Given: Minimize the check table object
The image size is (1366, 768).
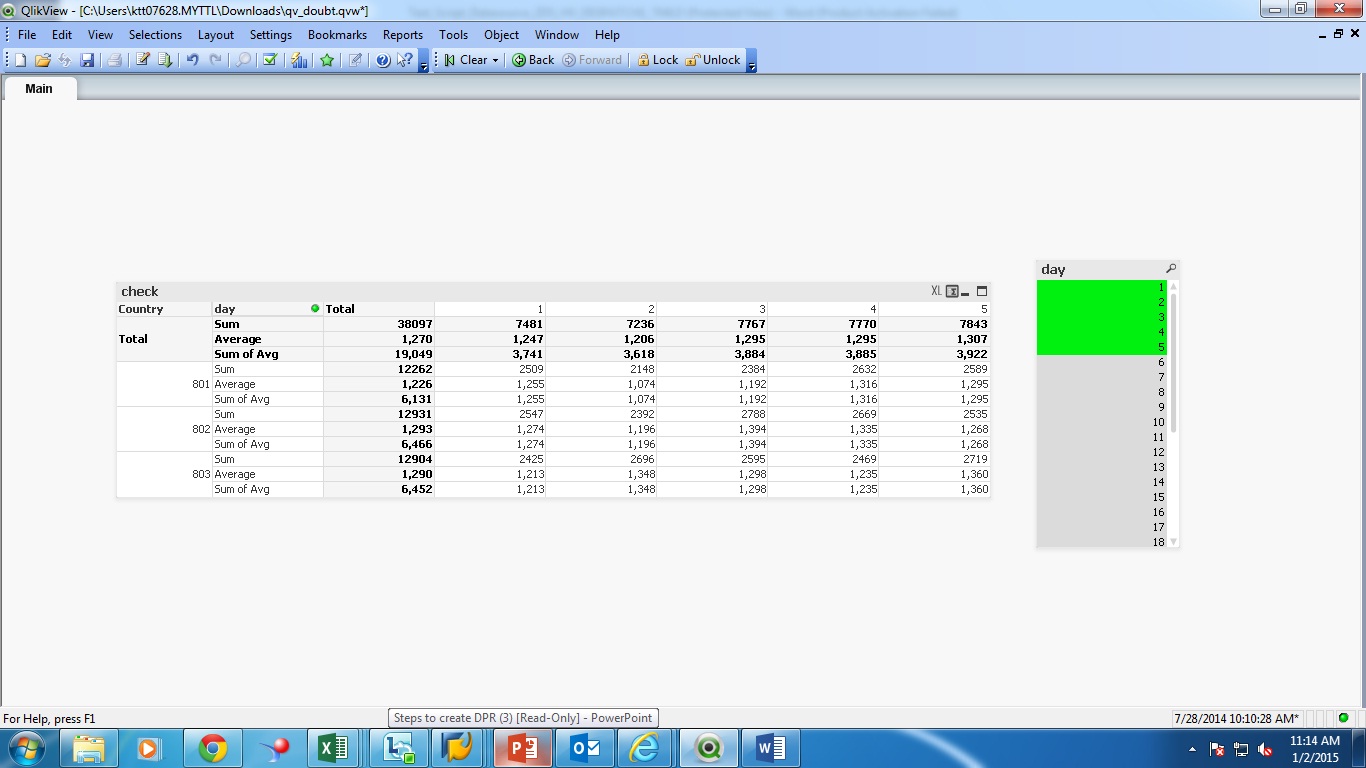Looking at the screenshot, I should coord(966,292).
